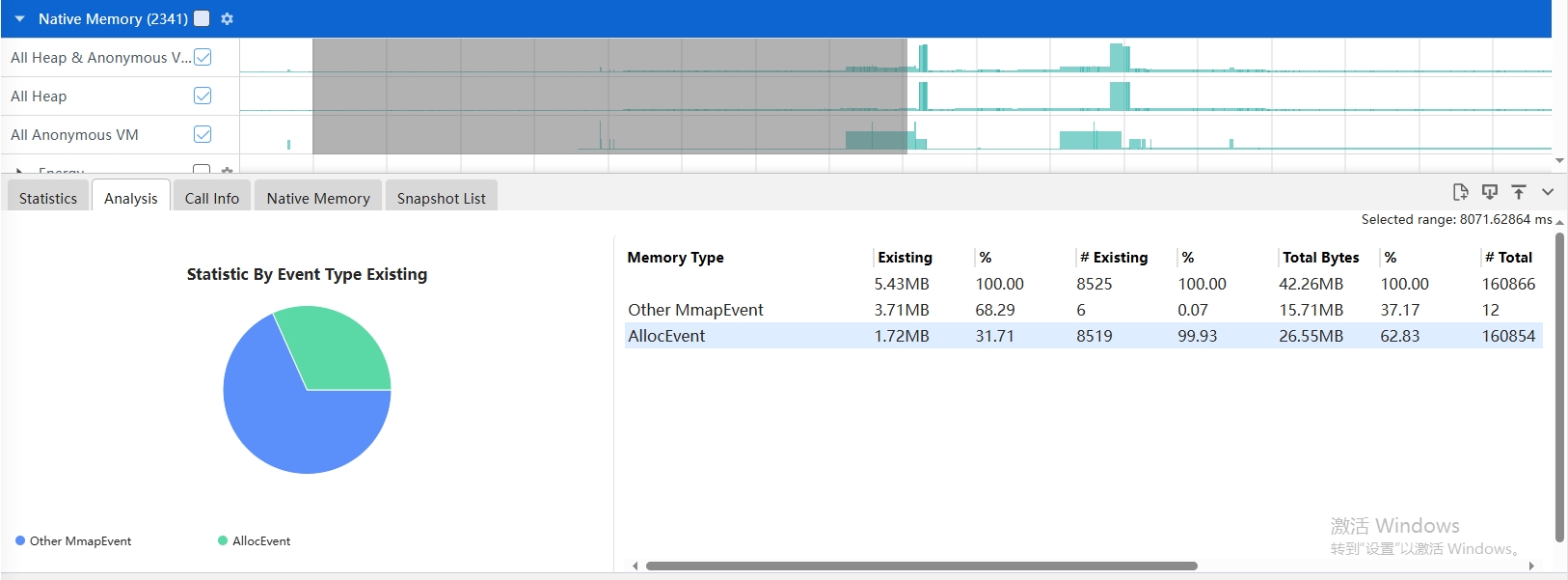Click the download-to-tray icon
Screen dimensions: 1568x580
tap(1490, 192)
